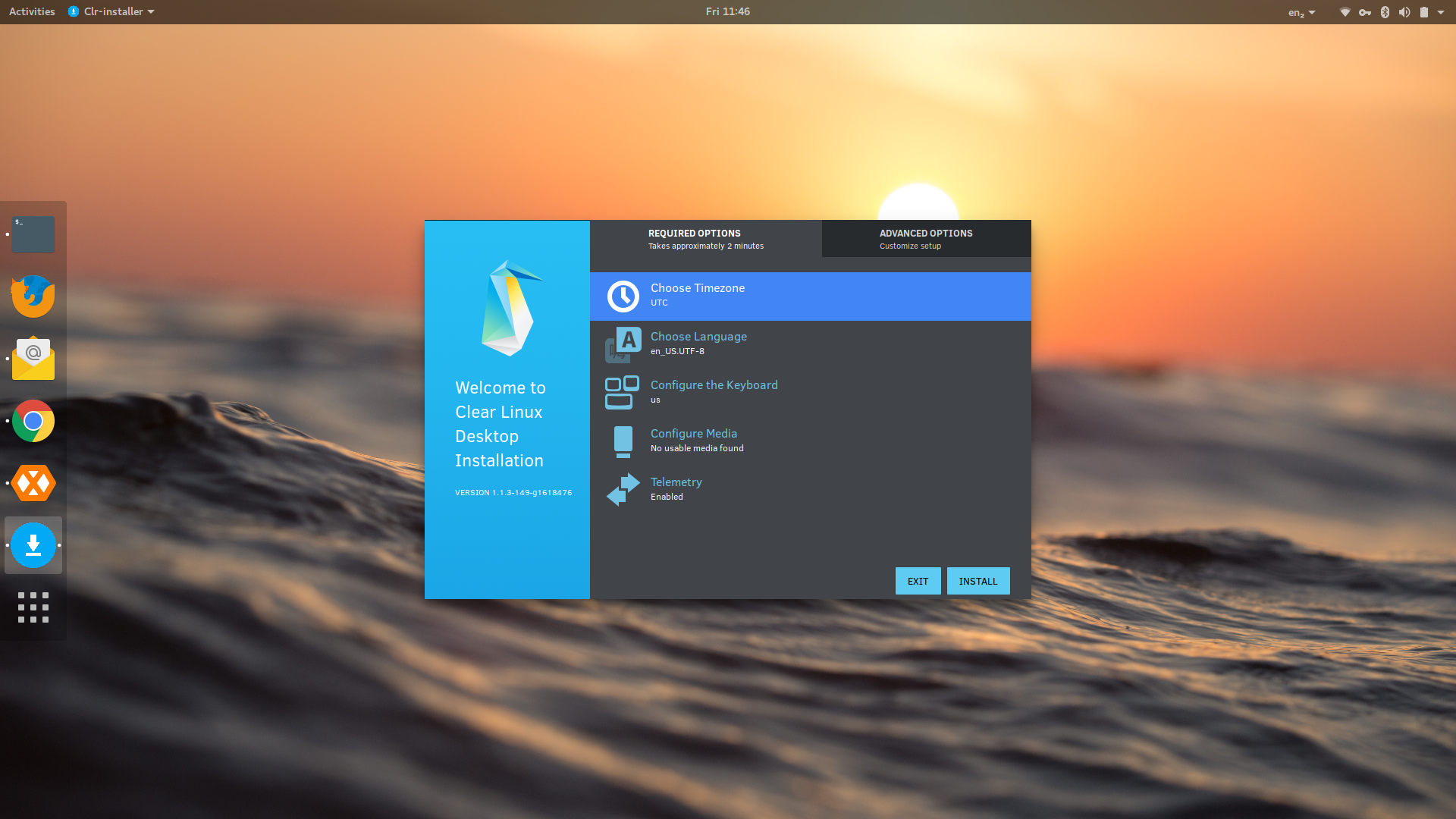Open the en keyboard layout dropdown
This screenshot has height=819, width=1456.
(1301, 12)
